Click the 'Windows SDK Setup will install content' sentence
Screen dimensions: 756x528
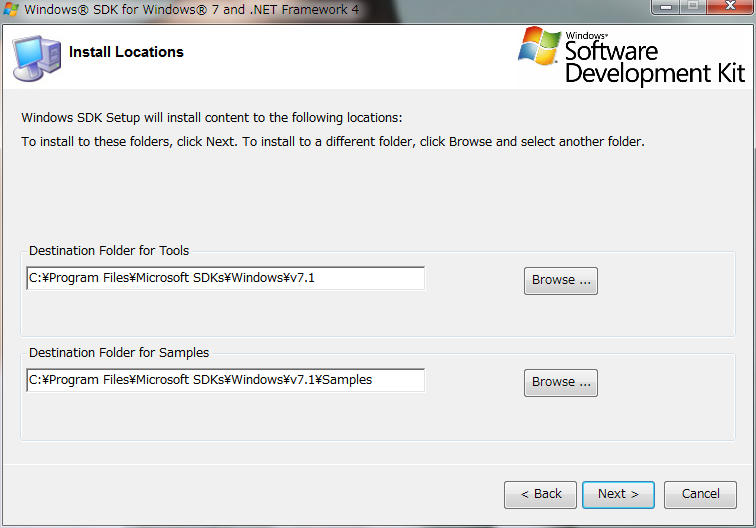pos(212,118)
